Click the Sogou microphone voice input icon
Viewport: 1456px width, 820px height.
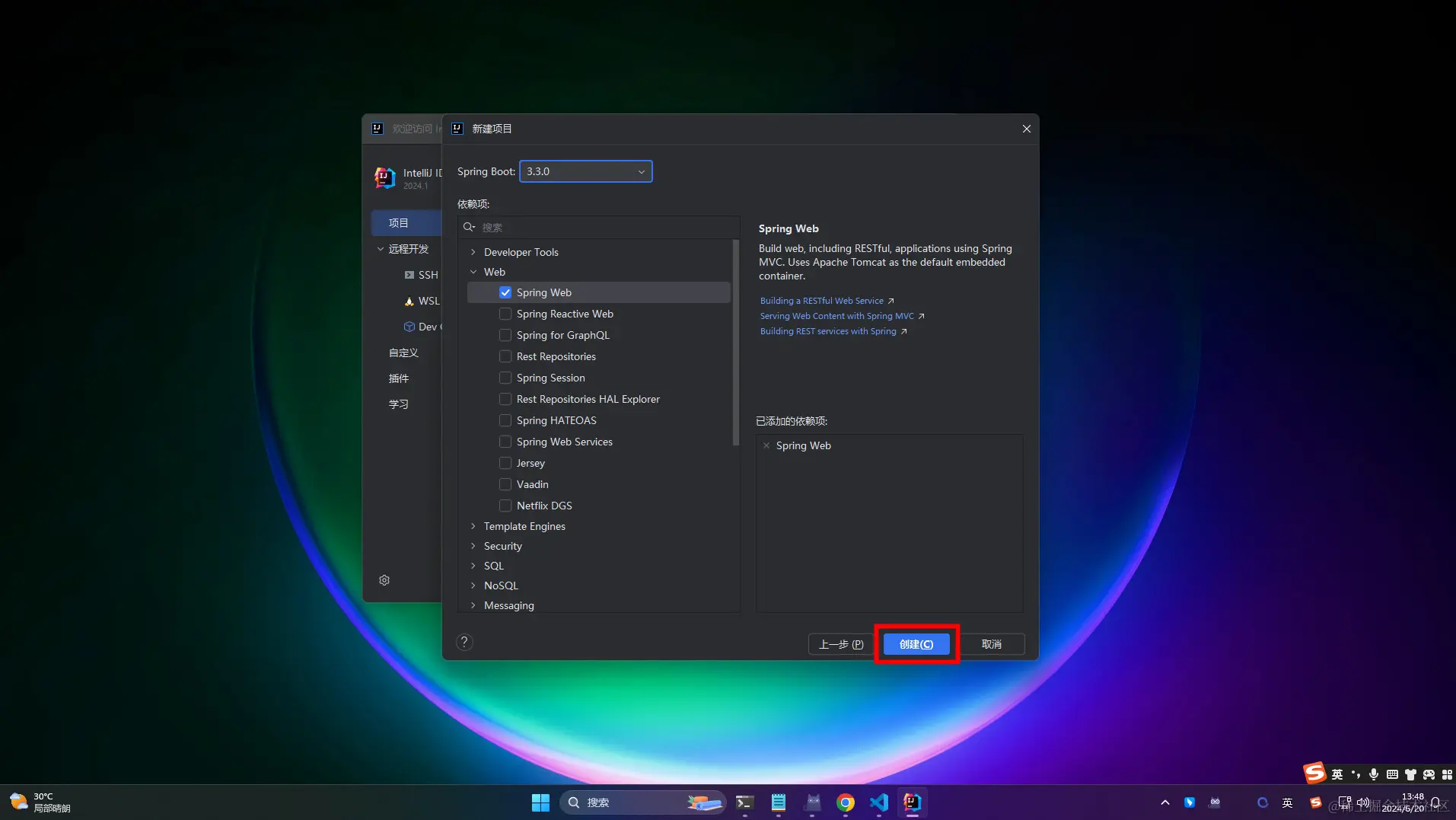point(1374,774)
